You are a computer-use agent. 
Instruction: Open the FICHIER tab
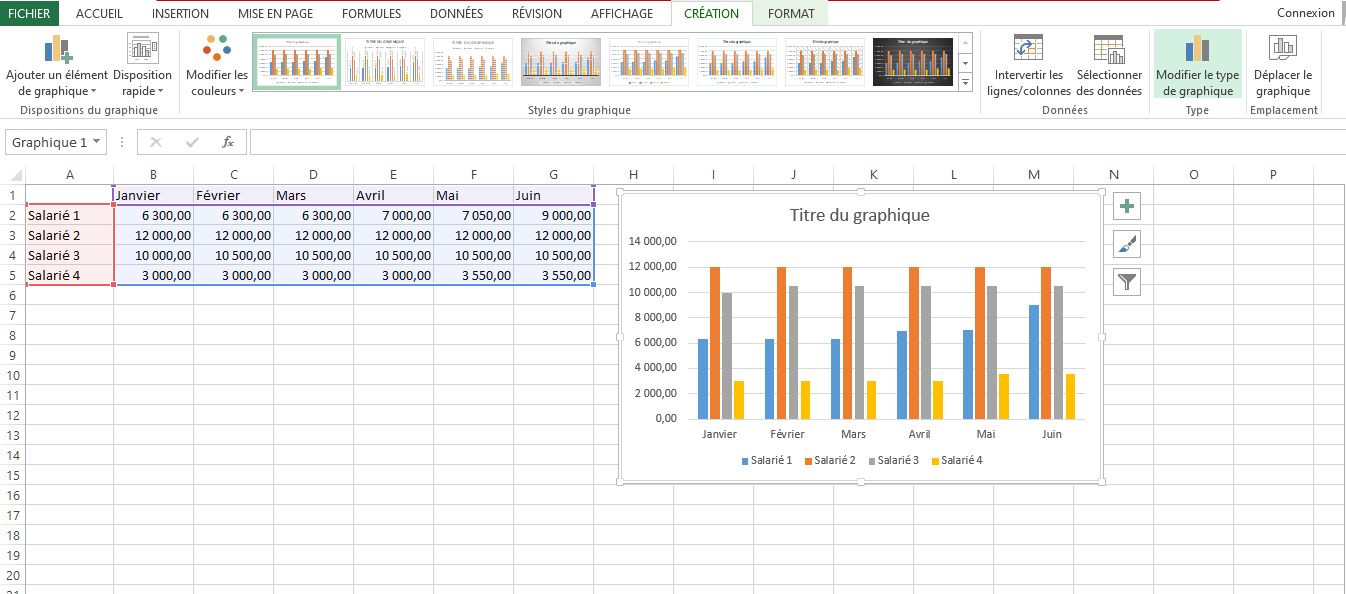pos(29,13)
